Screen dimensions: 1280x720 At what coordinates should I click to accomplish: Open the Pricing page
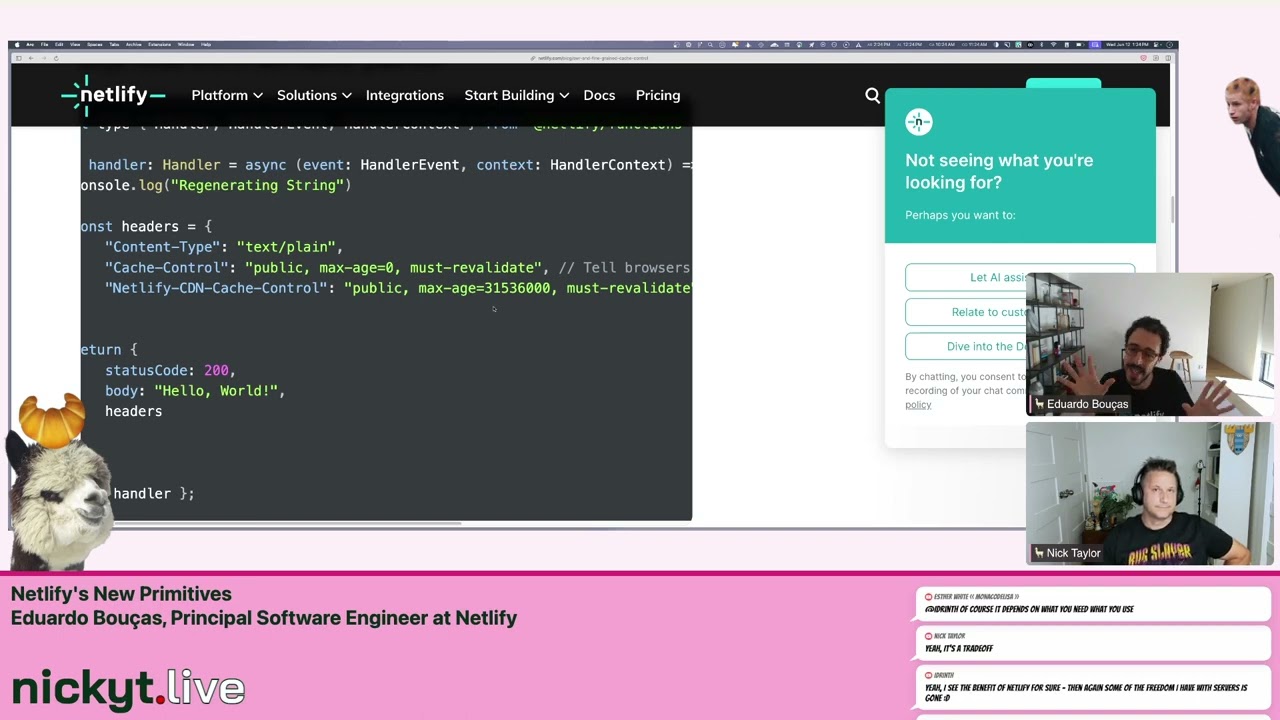click(x=658, y=95)
